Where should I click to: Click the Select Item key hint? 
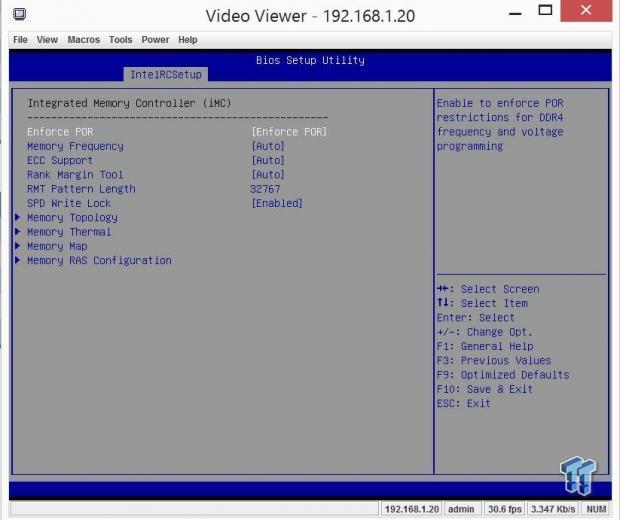click(x=482, y=303)
